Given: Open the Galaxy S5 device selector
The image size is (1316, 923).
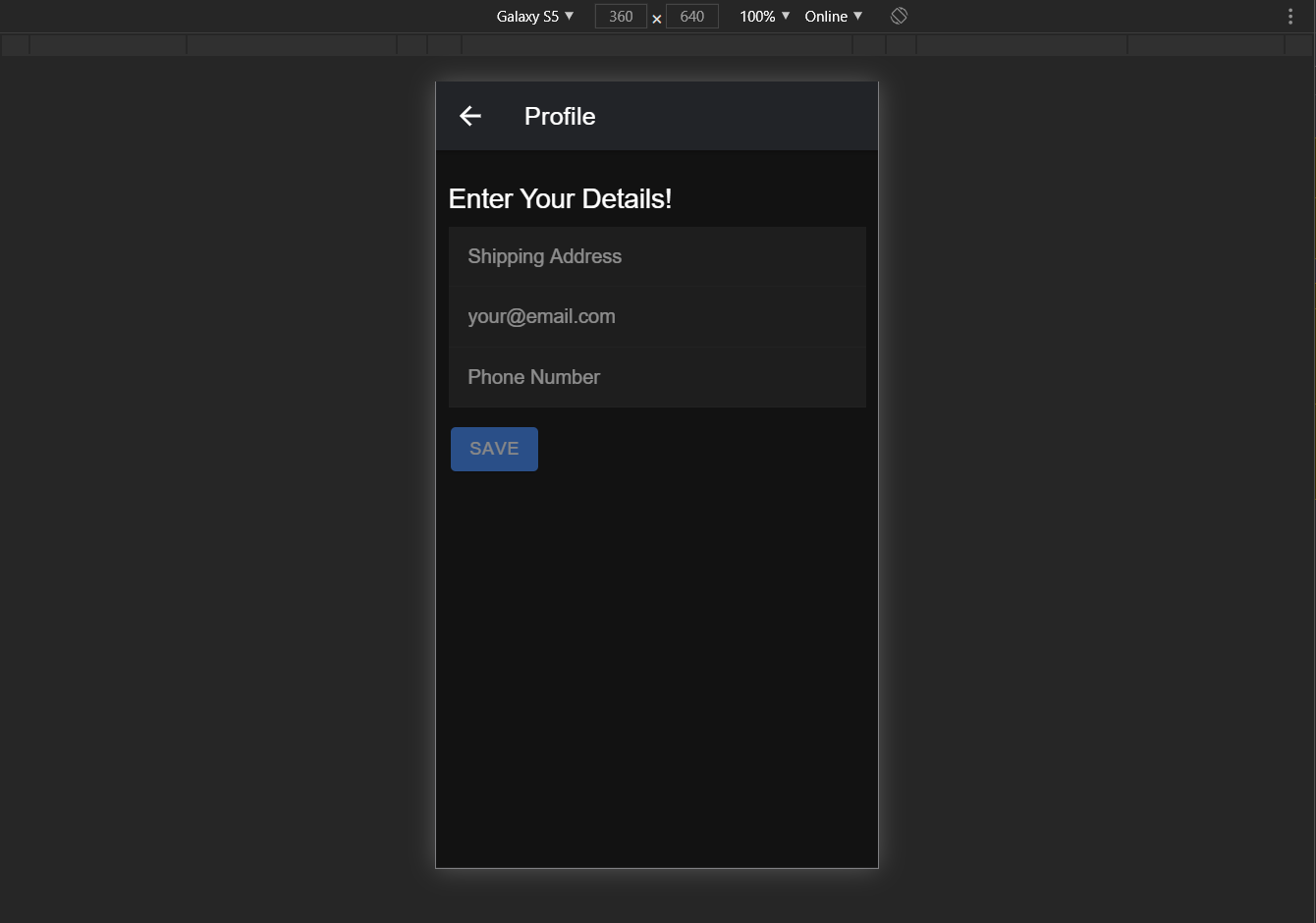Looking at the screenshot, I should coord(527,16).
